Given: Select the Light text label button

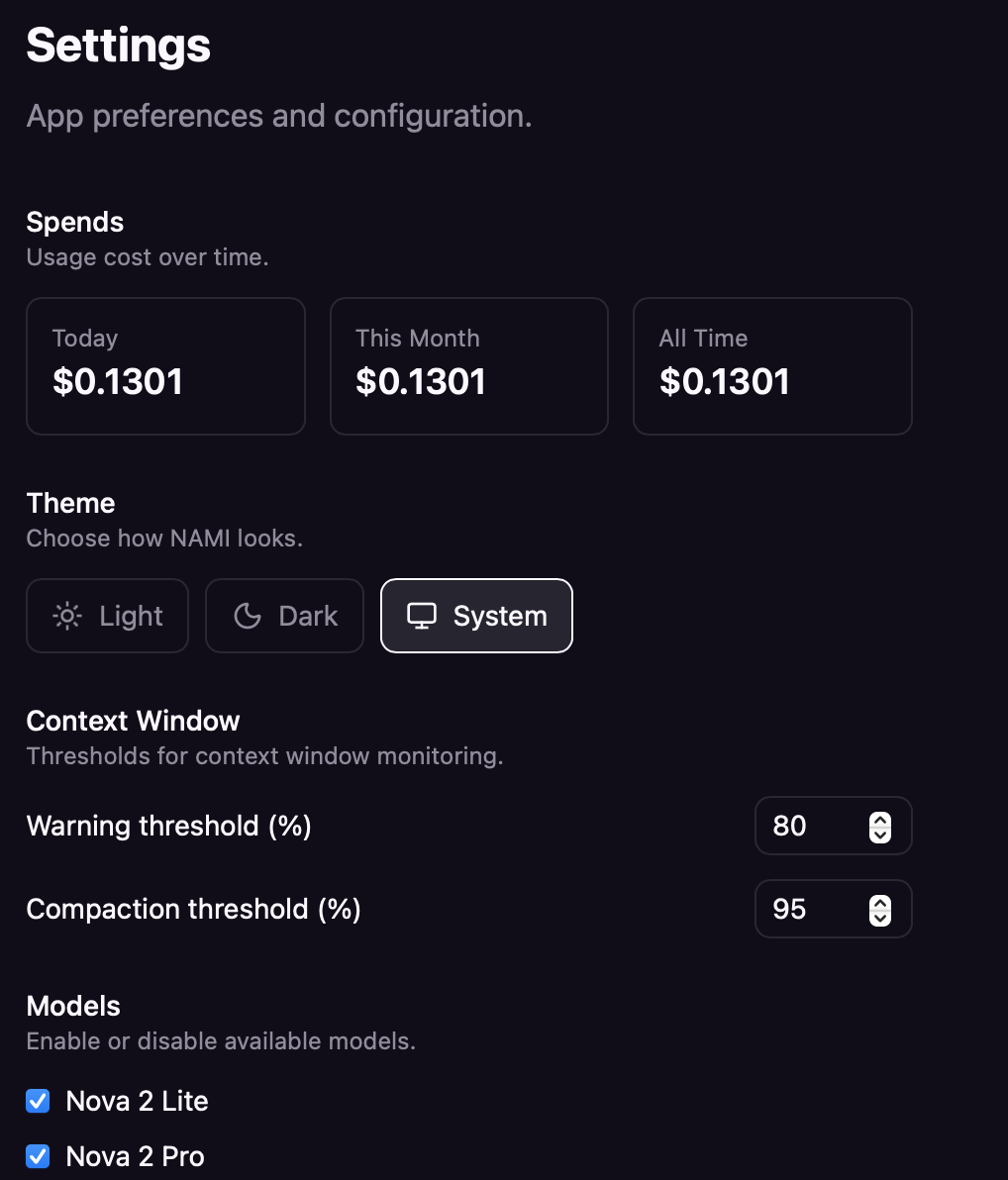Looking at the screenshot, I should (131, 617).
